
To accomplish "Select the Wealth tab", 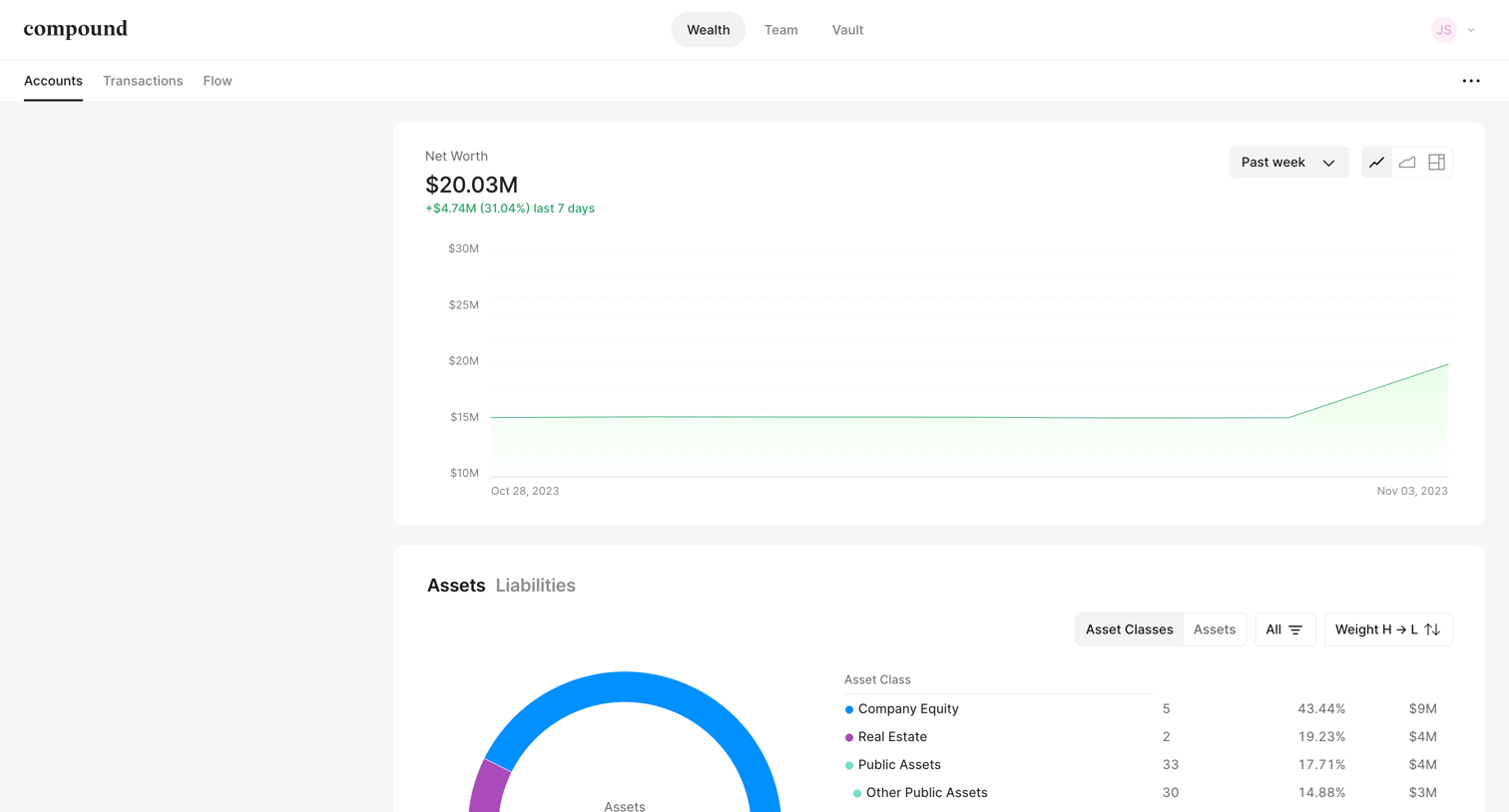I will 709,30.
